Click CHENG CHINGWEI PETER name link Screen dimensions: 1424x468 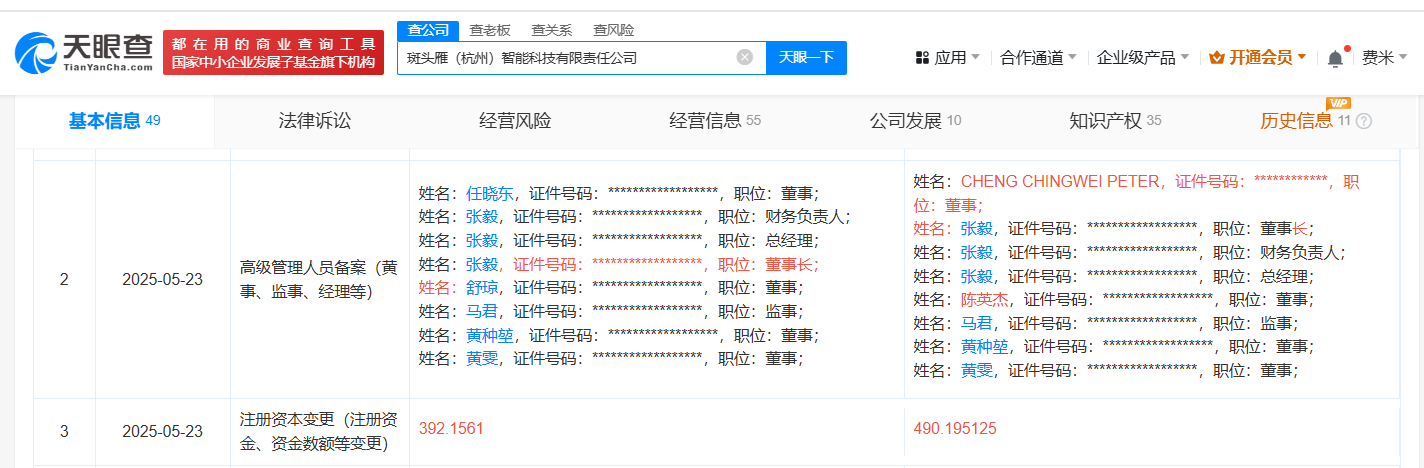pyautogui.click(x=1060, y=182)
